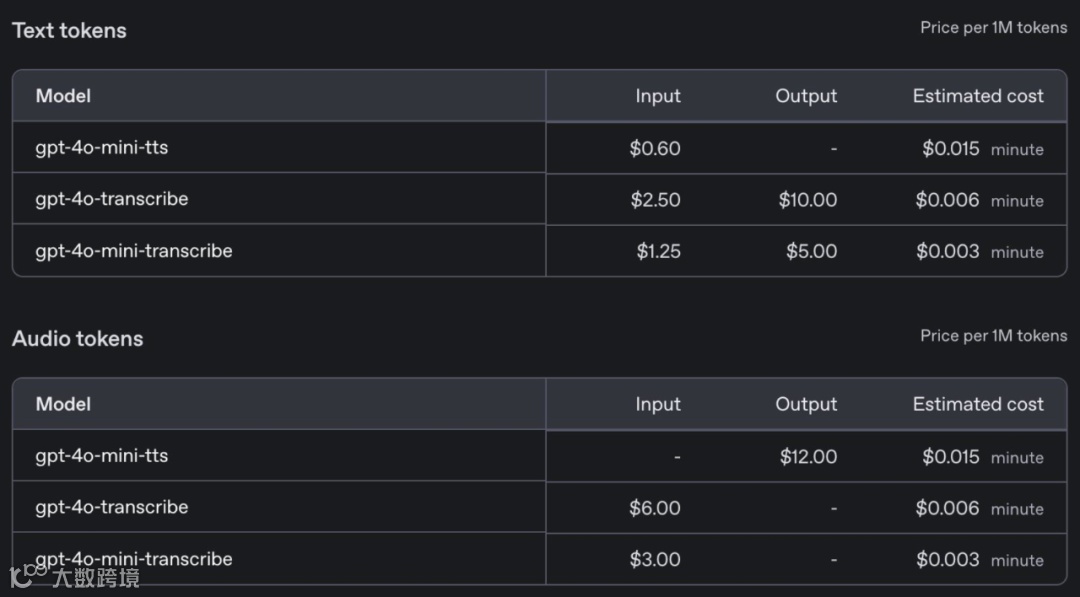
Task: Click the $0.60 input price cell
Action: point(655,149)
